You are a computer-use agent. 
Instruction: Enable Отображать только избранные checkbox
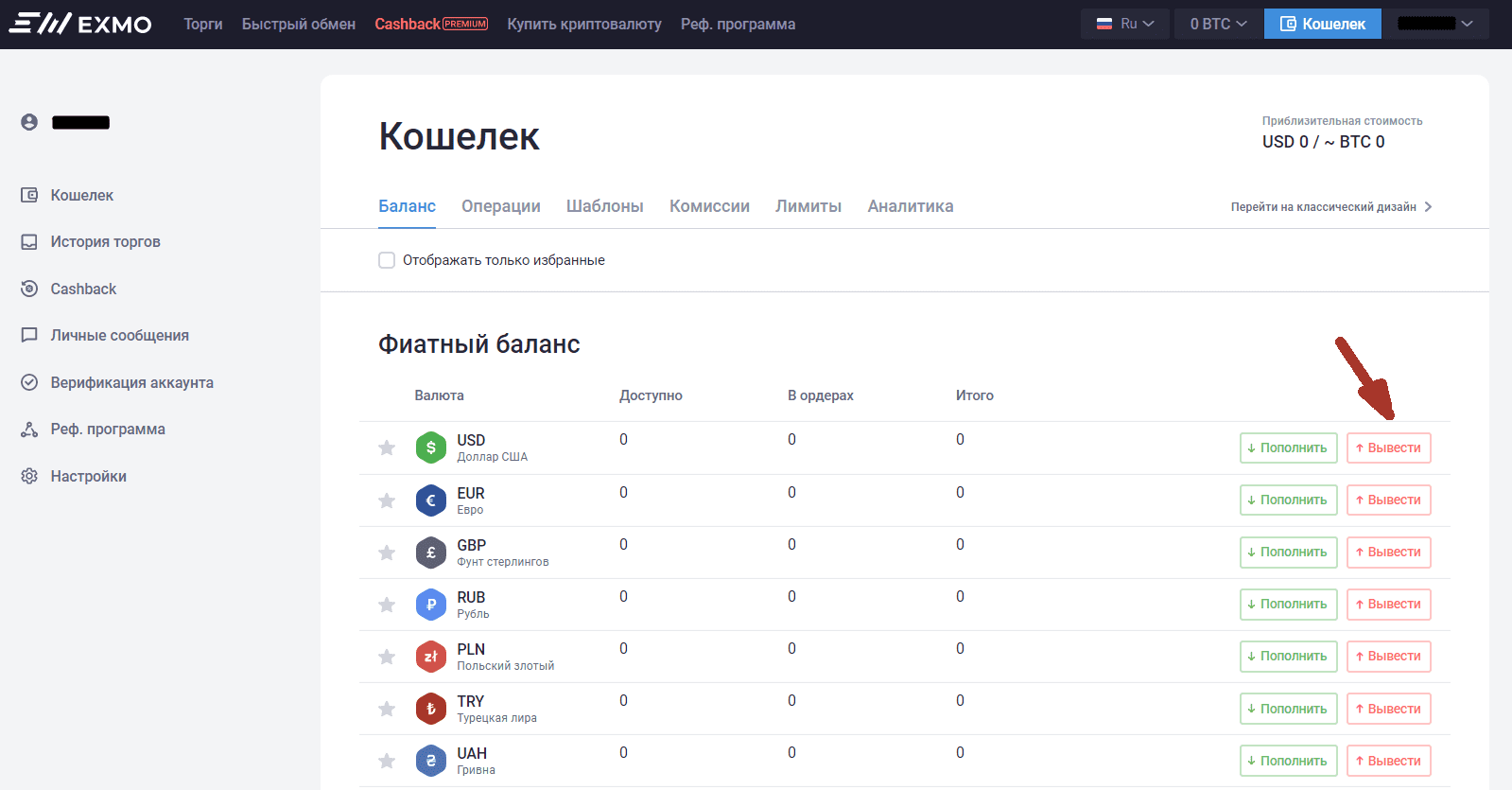tap(387, 260)
